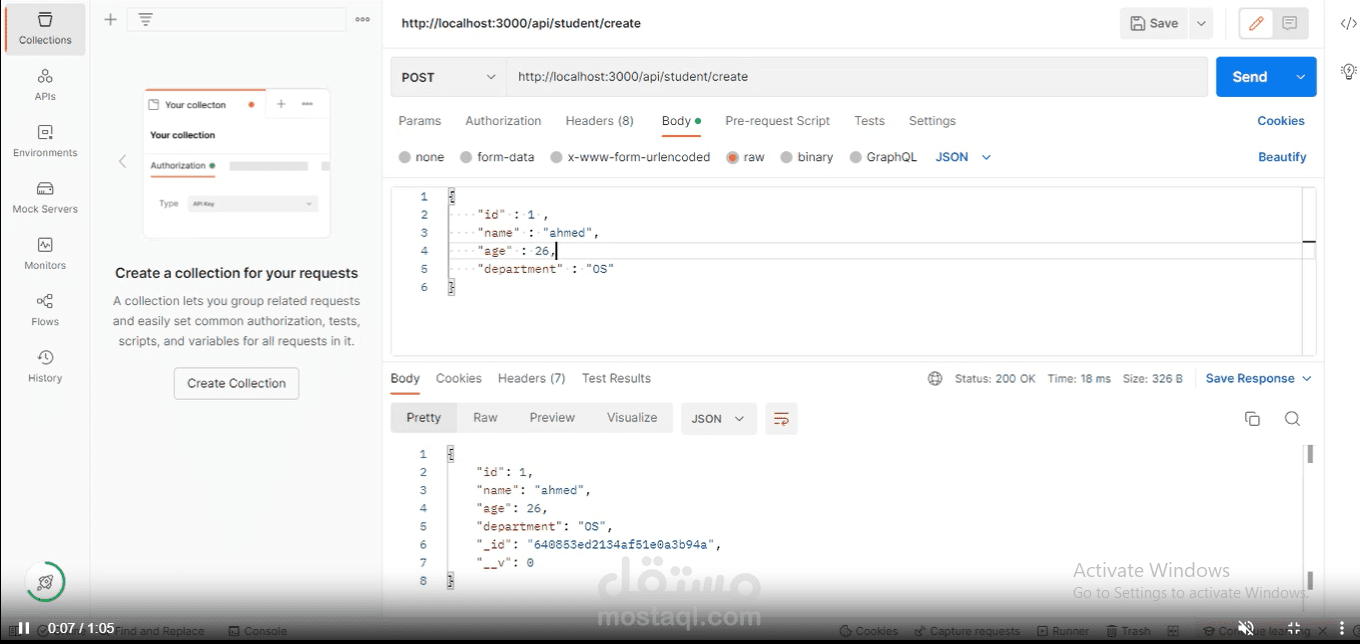Click the edit pencil icon next to Save
Screen dimensions: 1360x644
(x=1256, y=23)
